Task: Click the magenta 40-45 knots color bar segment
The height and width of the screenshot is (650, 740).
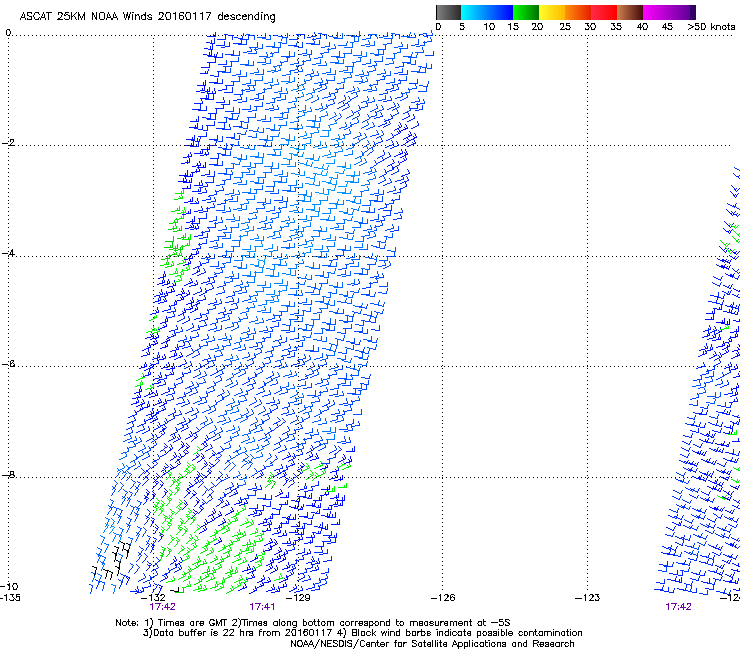Action: [656, 12]
